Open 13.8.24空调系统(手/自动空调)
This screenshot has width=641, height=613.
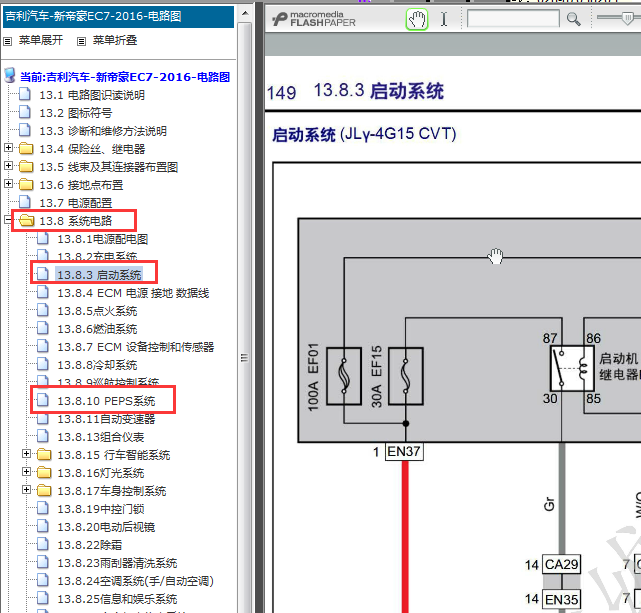136,581
